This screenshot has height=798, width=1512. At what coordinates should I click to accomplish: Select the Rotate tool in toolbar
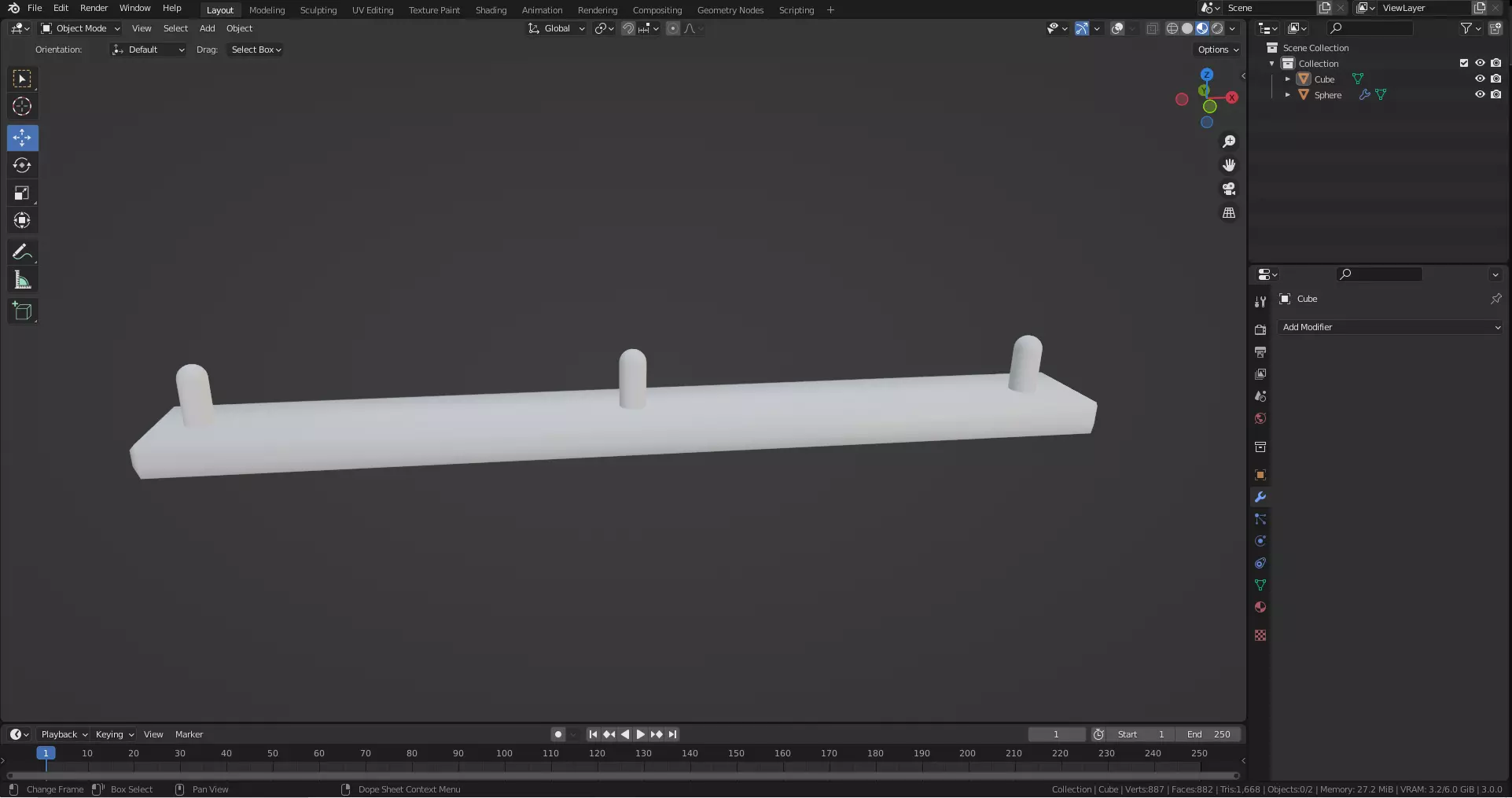[22, 165]
